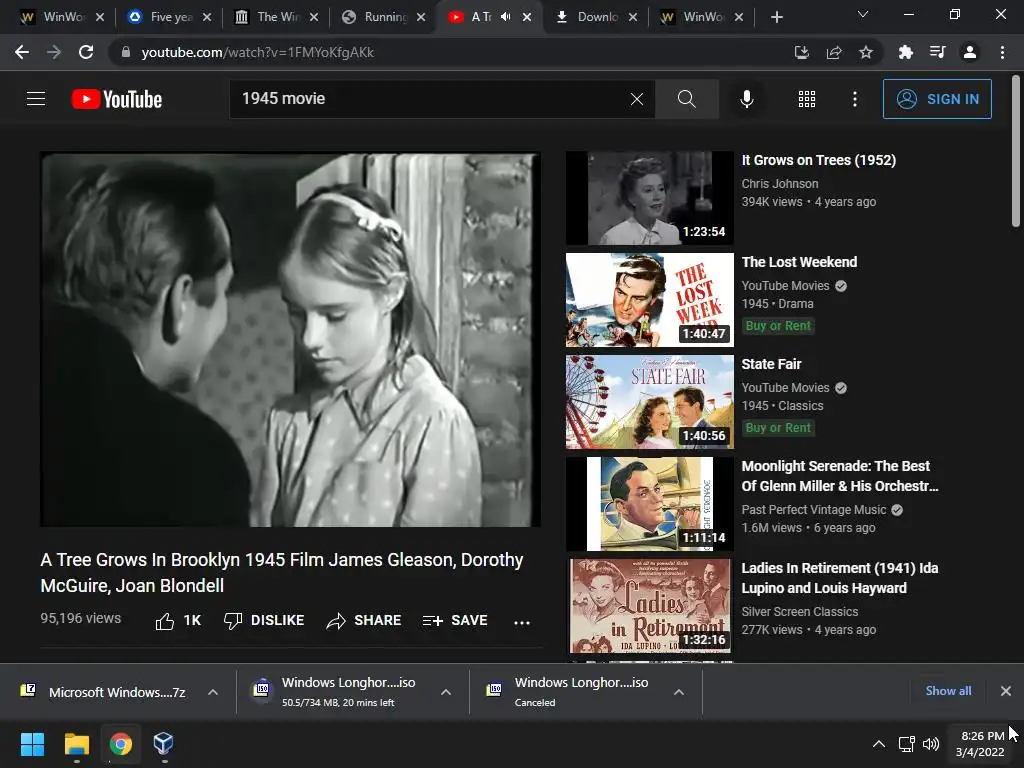Open Ladies In Retirement thumbnail
1024x768 pixels.
click(650, 605)
